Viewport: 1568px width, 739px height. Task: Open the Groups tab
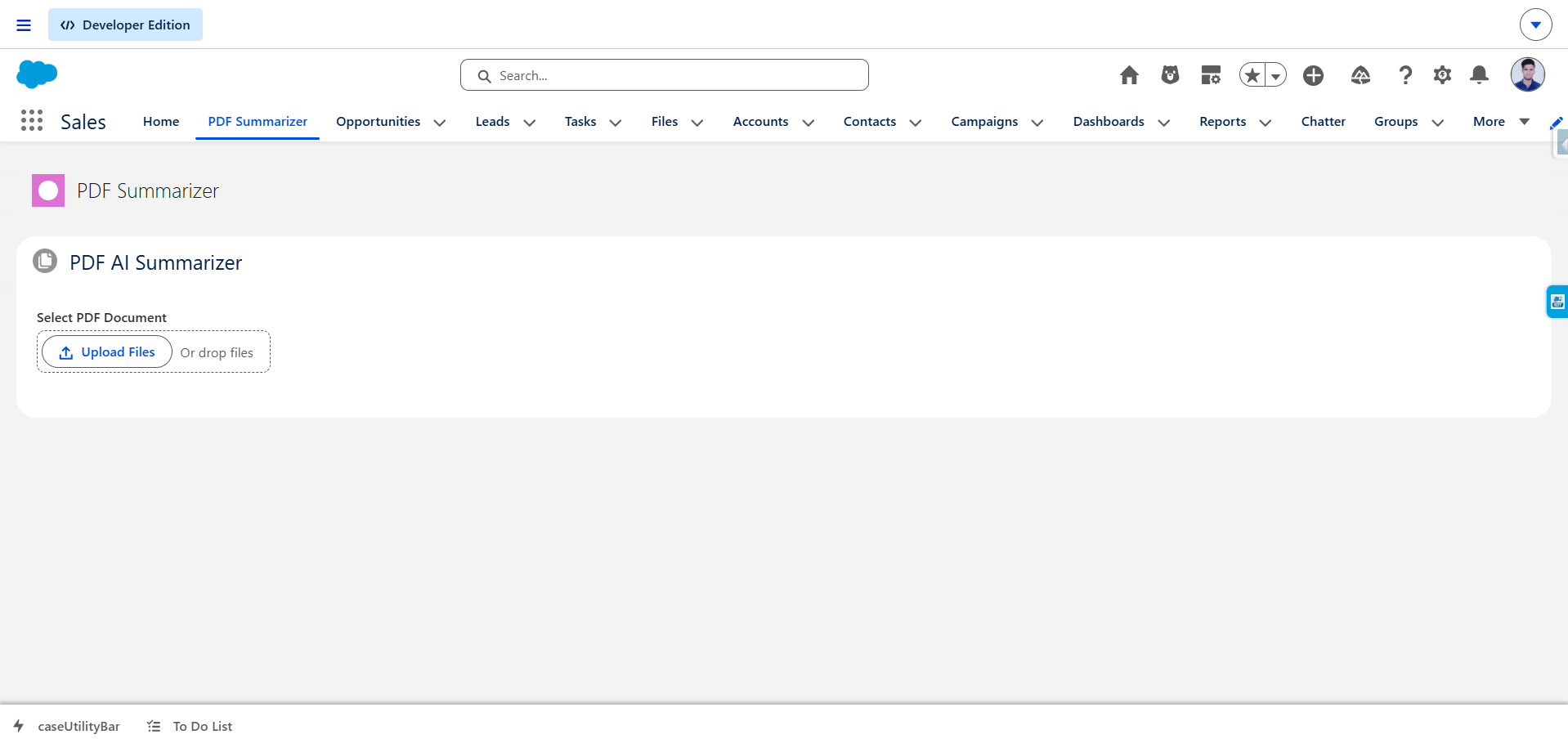(x=1396, y=122)
